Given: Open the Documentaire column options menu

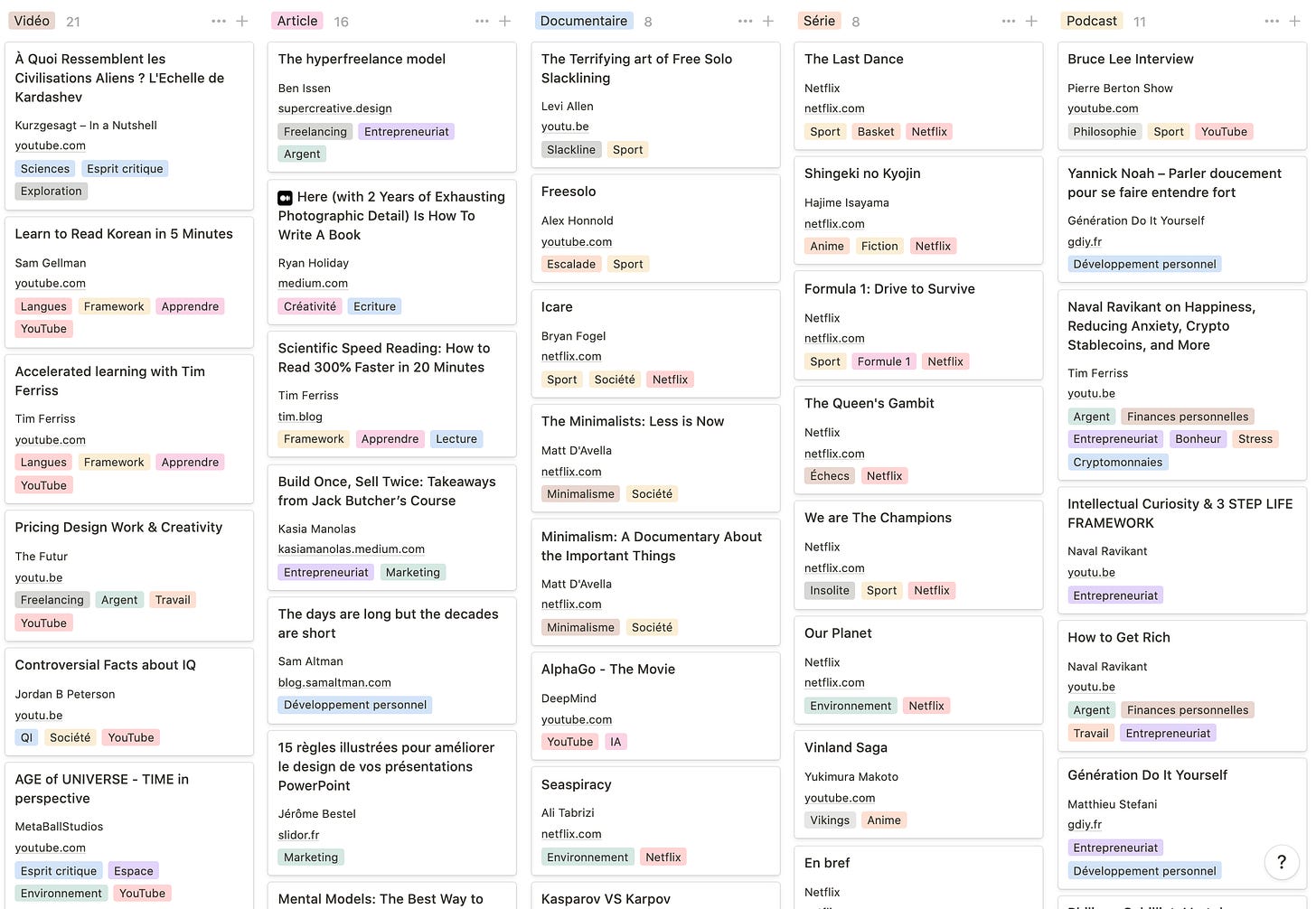Looking at the screenshot, I should pos(745,21).
